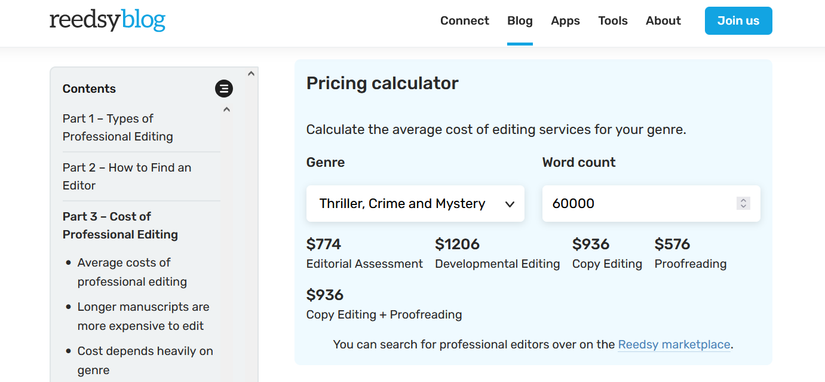The width and height of the screenshot is (825, 382).
Task: Open the Reedsy blog logo homepage
Action: [107, 21]
